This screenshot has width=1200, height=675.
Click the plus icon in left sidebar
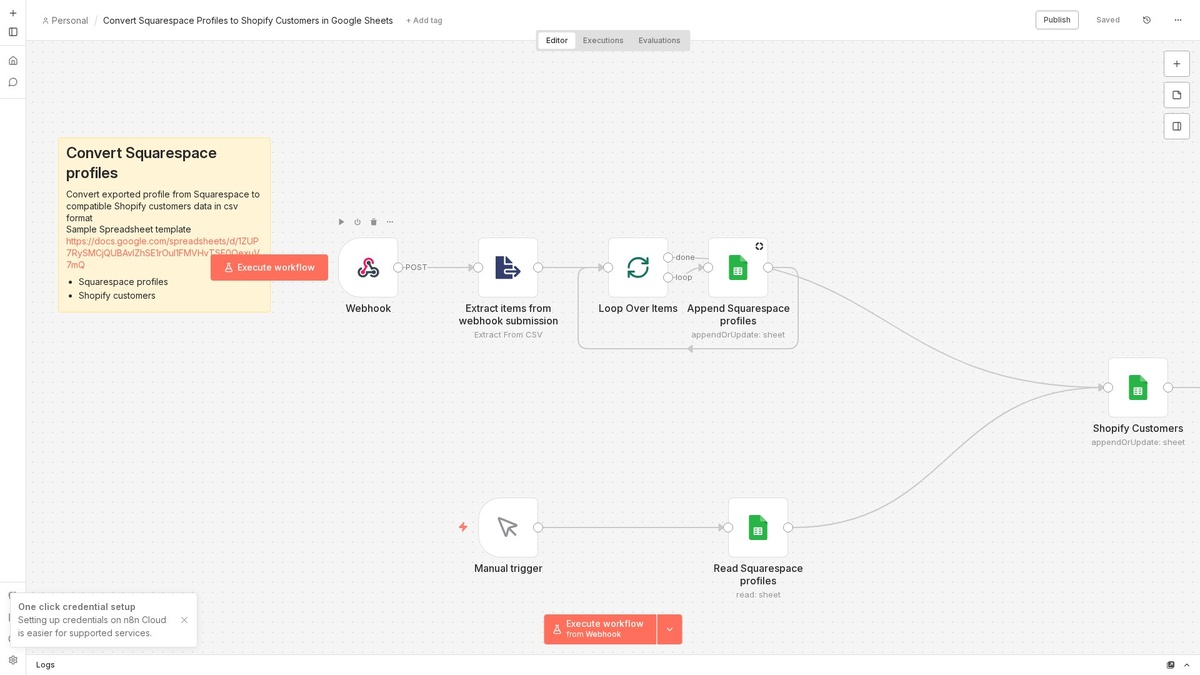(x=13, y=13)
